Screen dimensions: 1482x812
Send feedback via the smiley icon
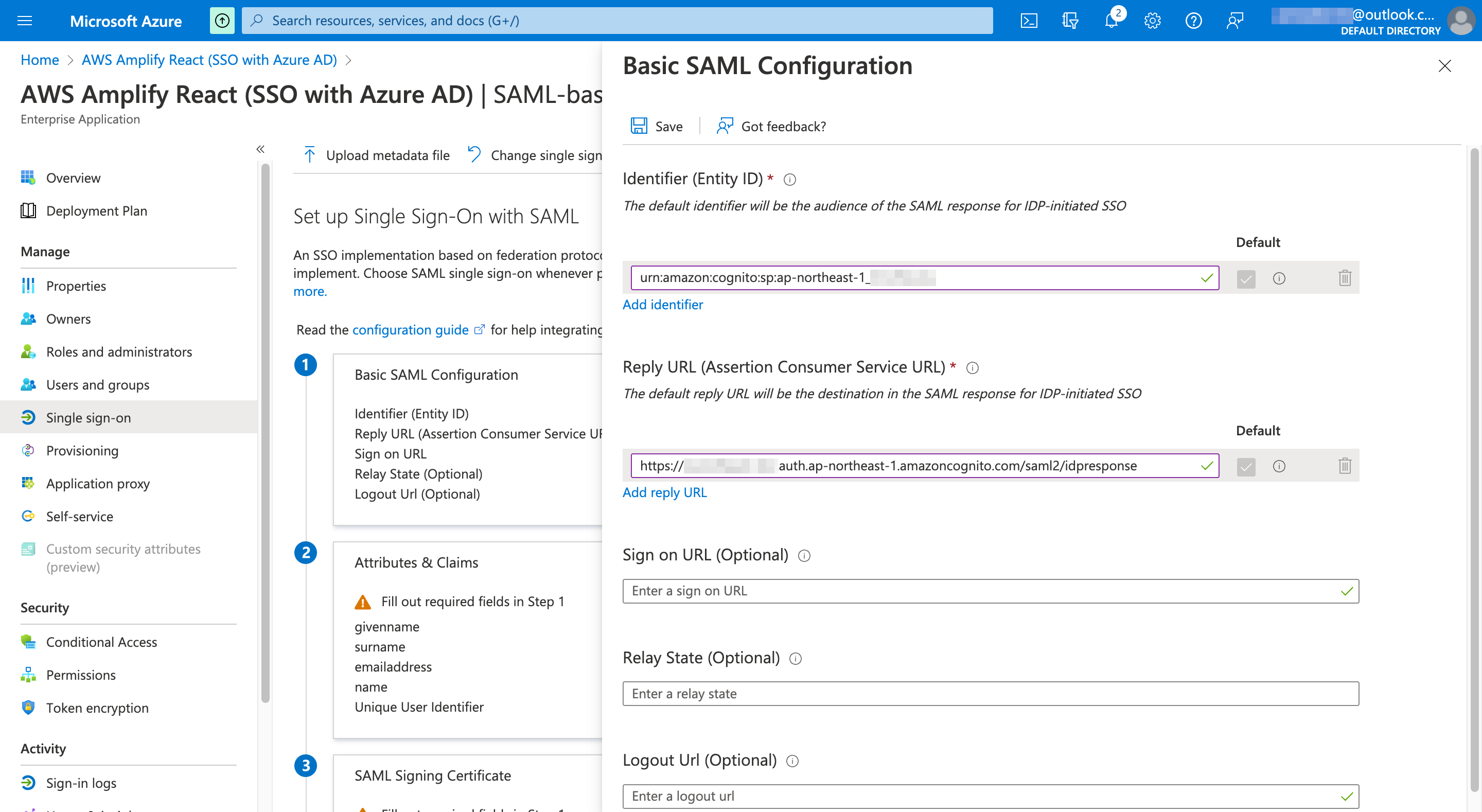(1234, 21)
